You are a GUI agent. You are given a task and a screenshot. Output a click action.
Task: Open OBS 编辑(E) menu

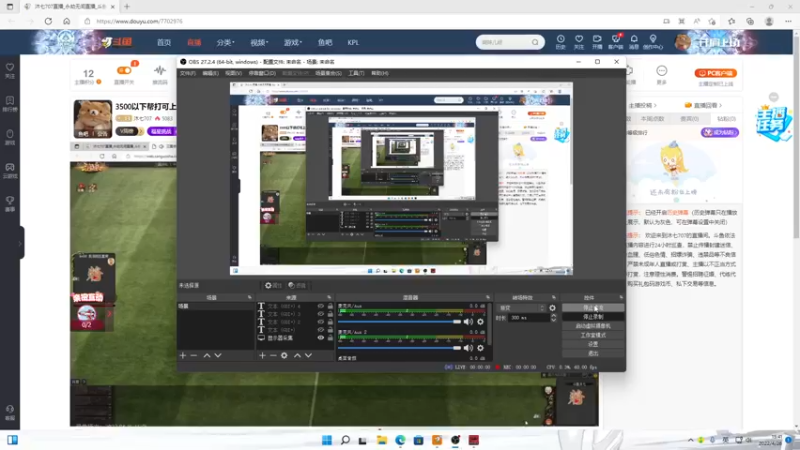210,73
